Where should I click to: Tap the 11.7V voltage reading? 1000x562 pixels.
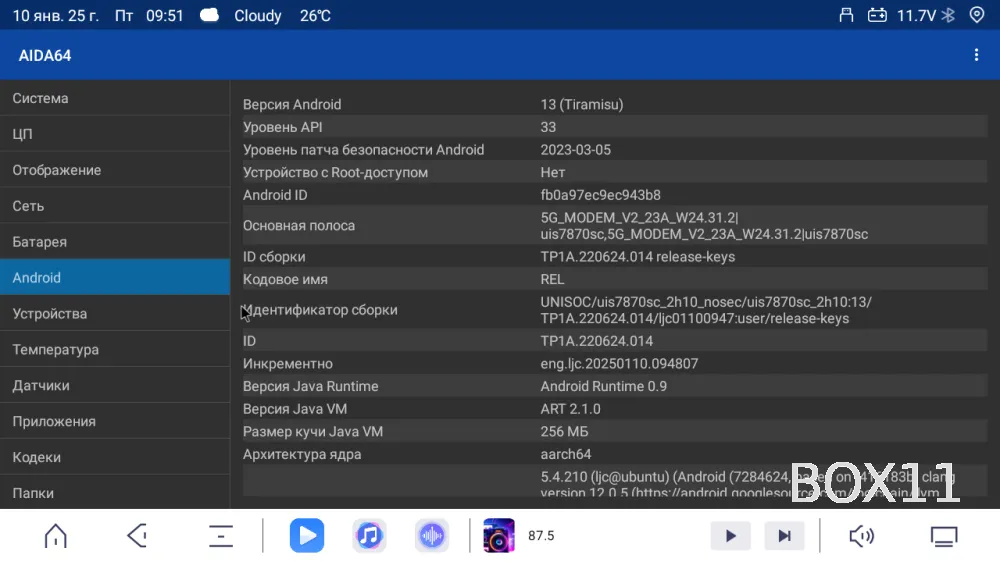(916, 15)
